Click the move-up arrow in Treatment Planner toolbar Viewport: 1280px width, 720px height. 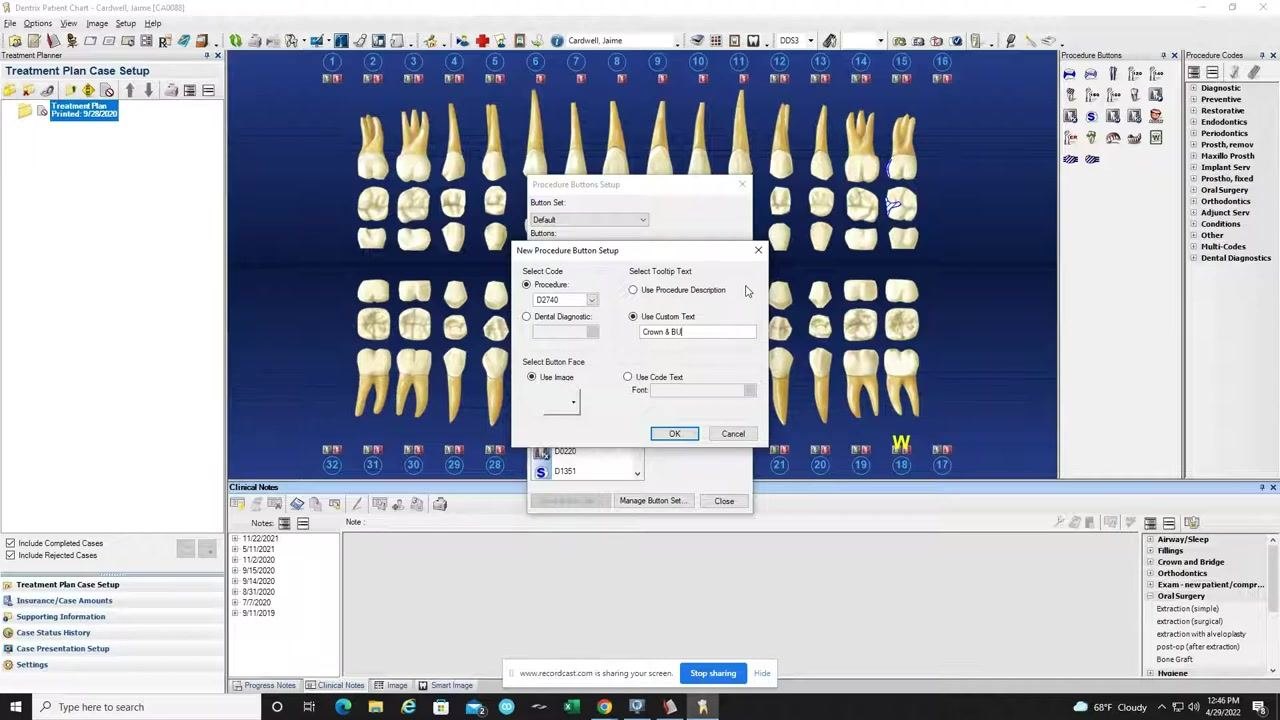[130, 90]
